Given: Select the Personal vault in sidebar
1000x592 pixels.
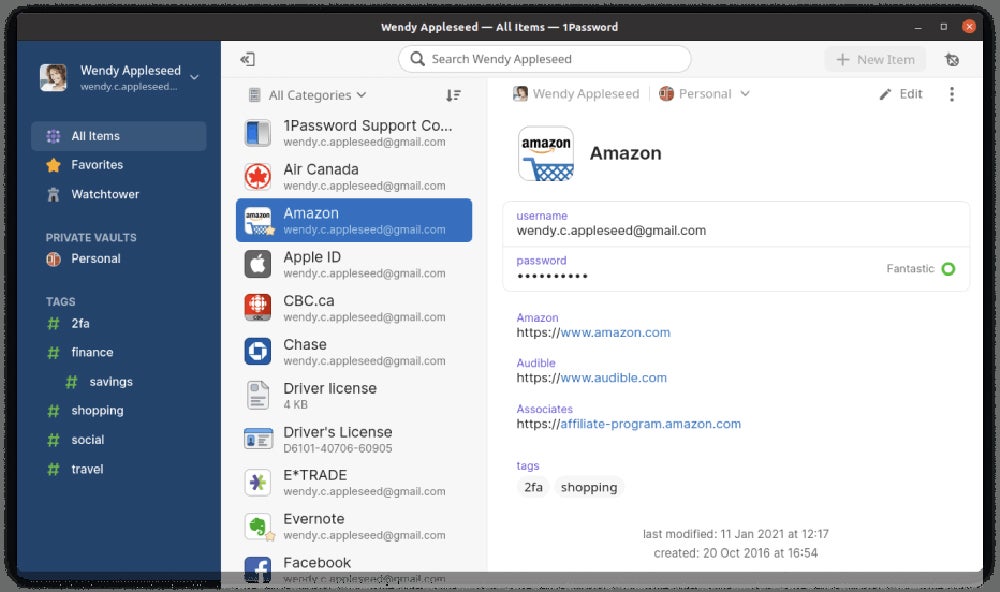Looking at the screenshot, I should [95, 258].
